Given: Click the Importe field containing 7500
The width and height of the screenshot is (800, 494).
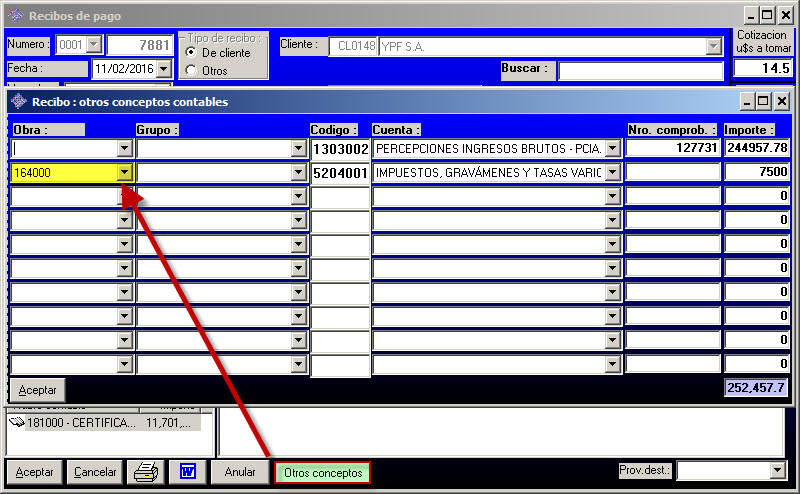Looking at the screenshot, I should (756, 172).
